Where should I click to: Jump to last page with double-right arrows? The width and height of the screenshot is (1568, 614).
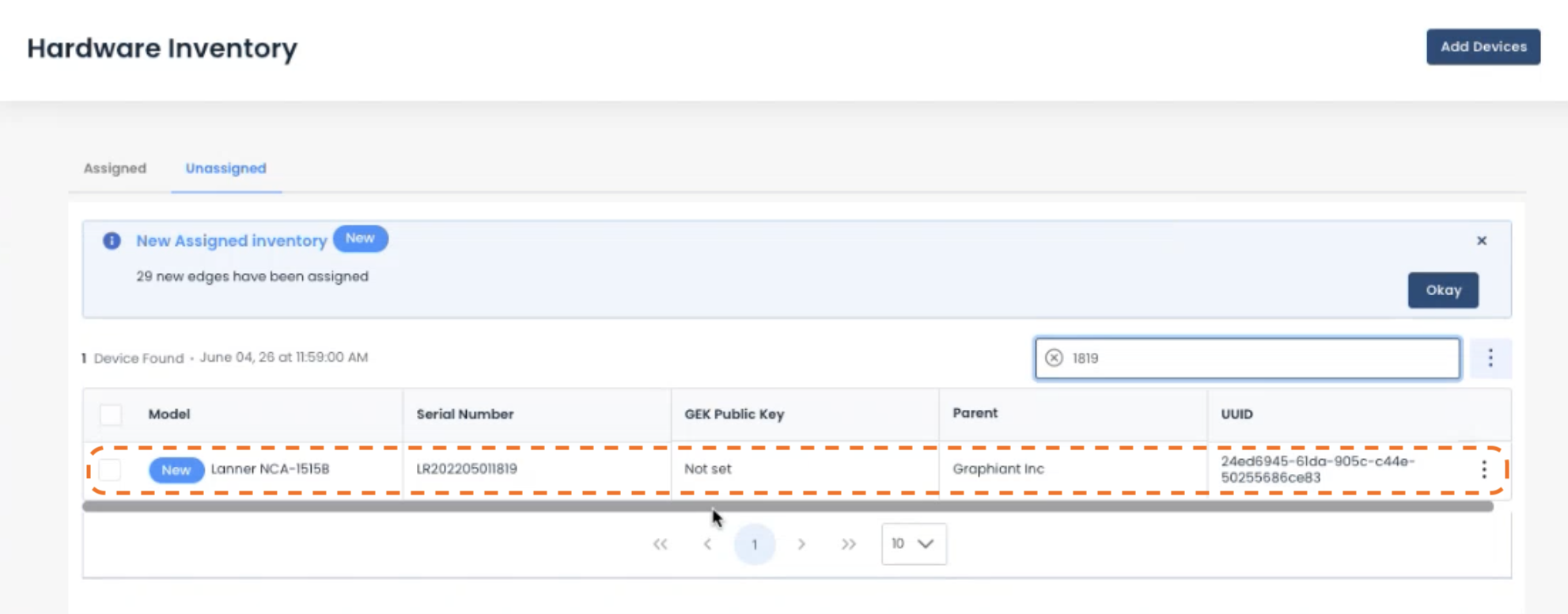pyautogui.click(x=848, y=544)
